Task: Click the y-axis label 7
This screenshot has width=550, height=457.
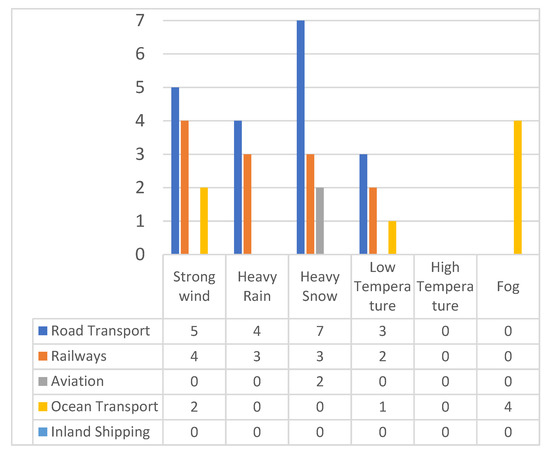Action: (140, 20)
